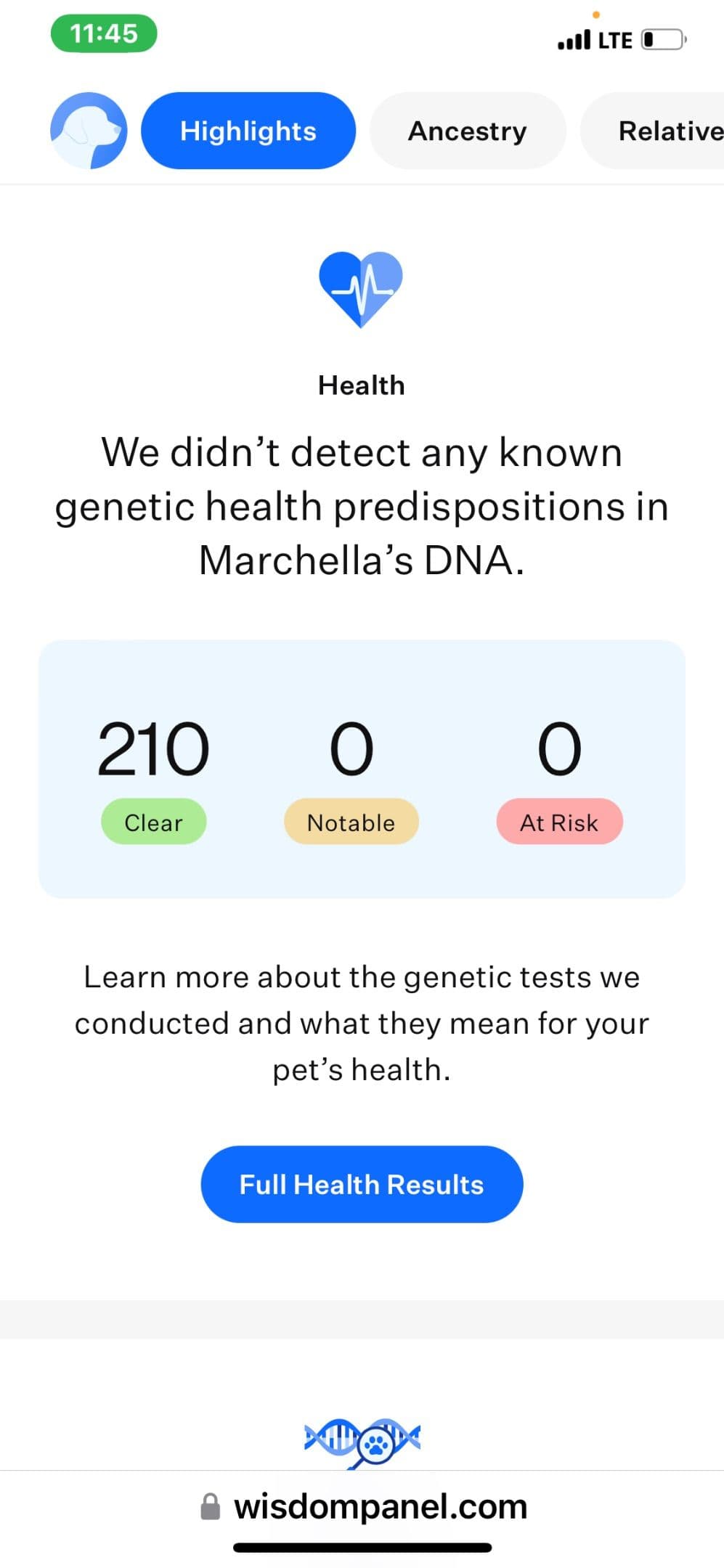Tap the yellow Notable badge
The width and height of the screenshot is (724, 1568).
point(351,822)
